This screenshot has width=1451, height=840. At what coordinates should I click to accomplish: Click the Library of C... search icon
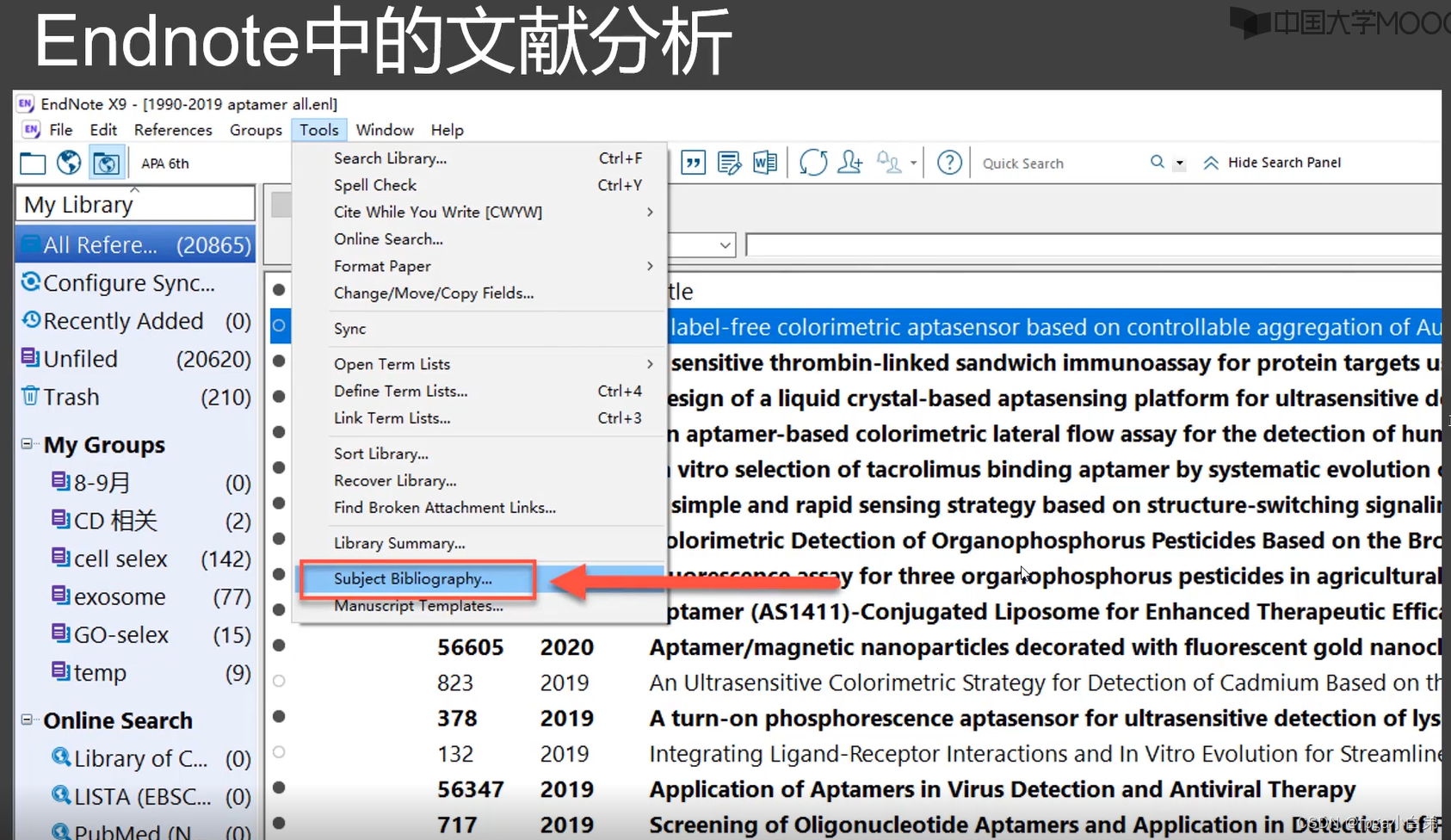tap(61, 757)
